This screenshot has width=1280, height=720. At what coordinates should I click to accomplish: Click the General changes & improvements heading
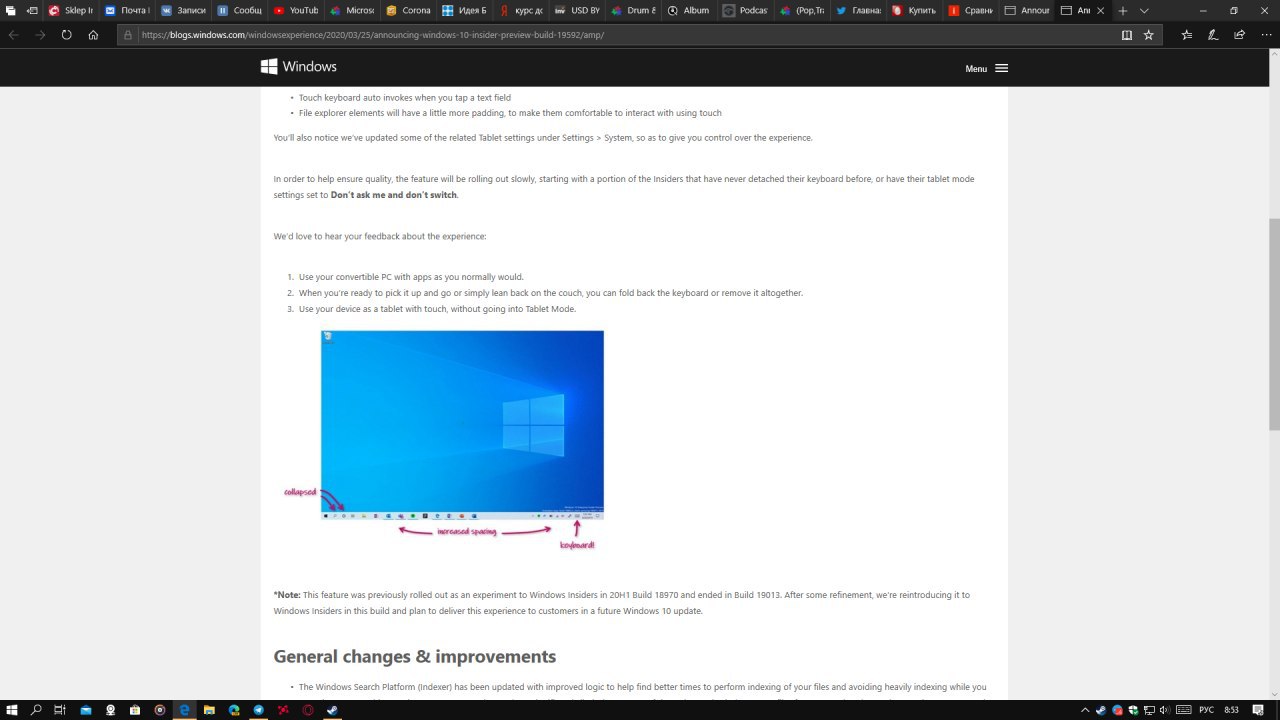414,657
